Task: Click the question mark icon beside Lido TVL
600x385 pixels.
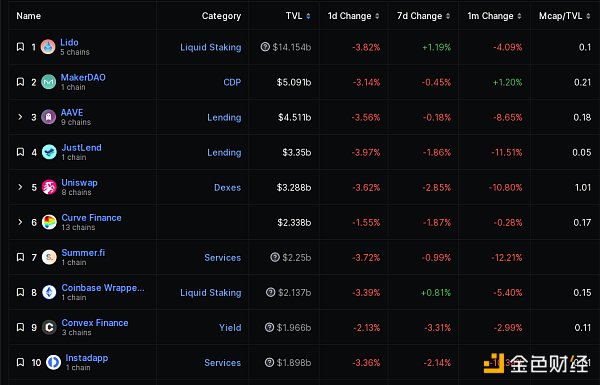Action: 265,47
